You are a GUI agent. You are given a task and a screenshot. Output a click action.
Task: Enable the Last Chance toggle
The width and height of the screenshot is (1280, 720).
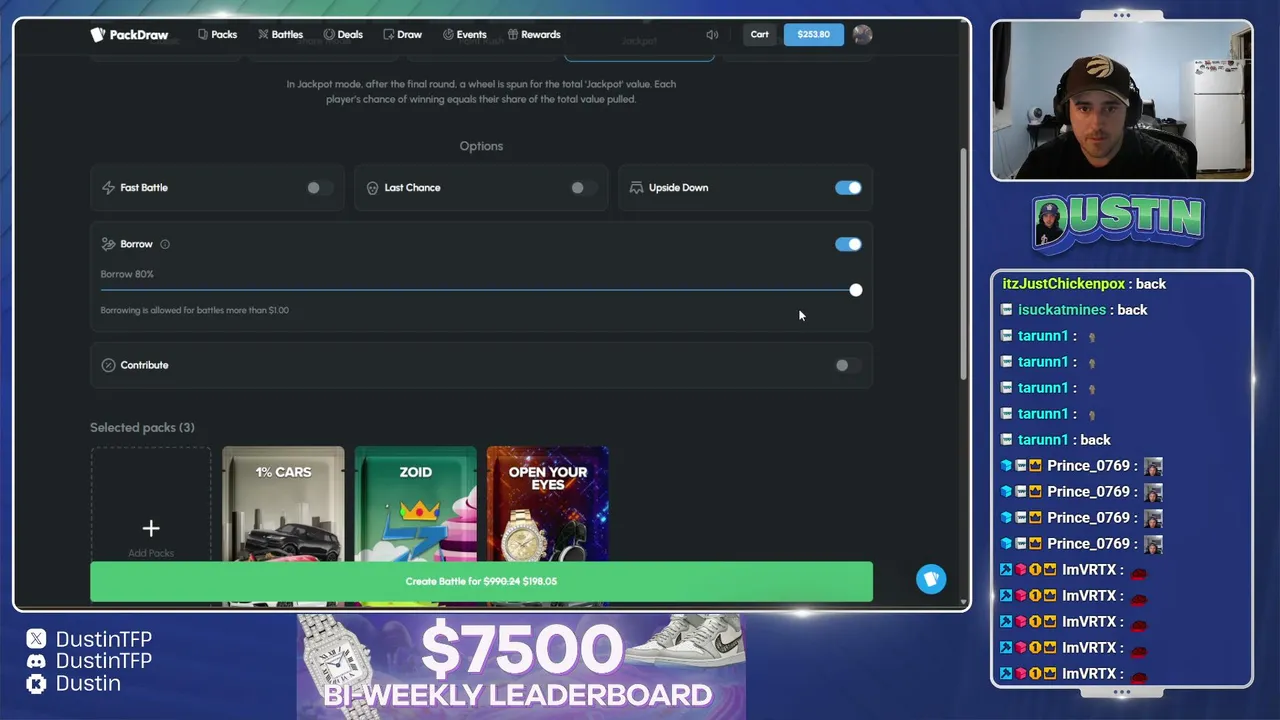point(583,188)
